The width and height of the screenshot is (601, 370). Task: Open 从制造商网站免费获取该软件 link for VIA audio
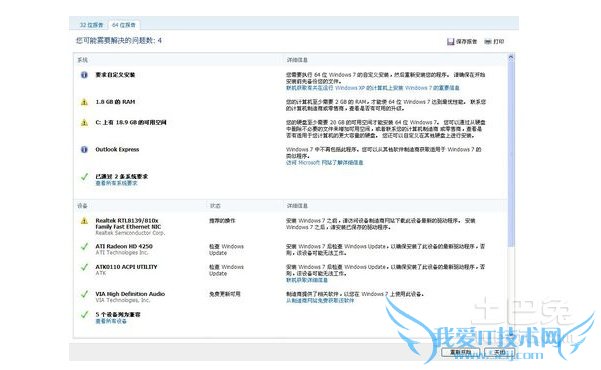320,301
